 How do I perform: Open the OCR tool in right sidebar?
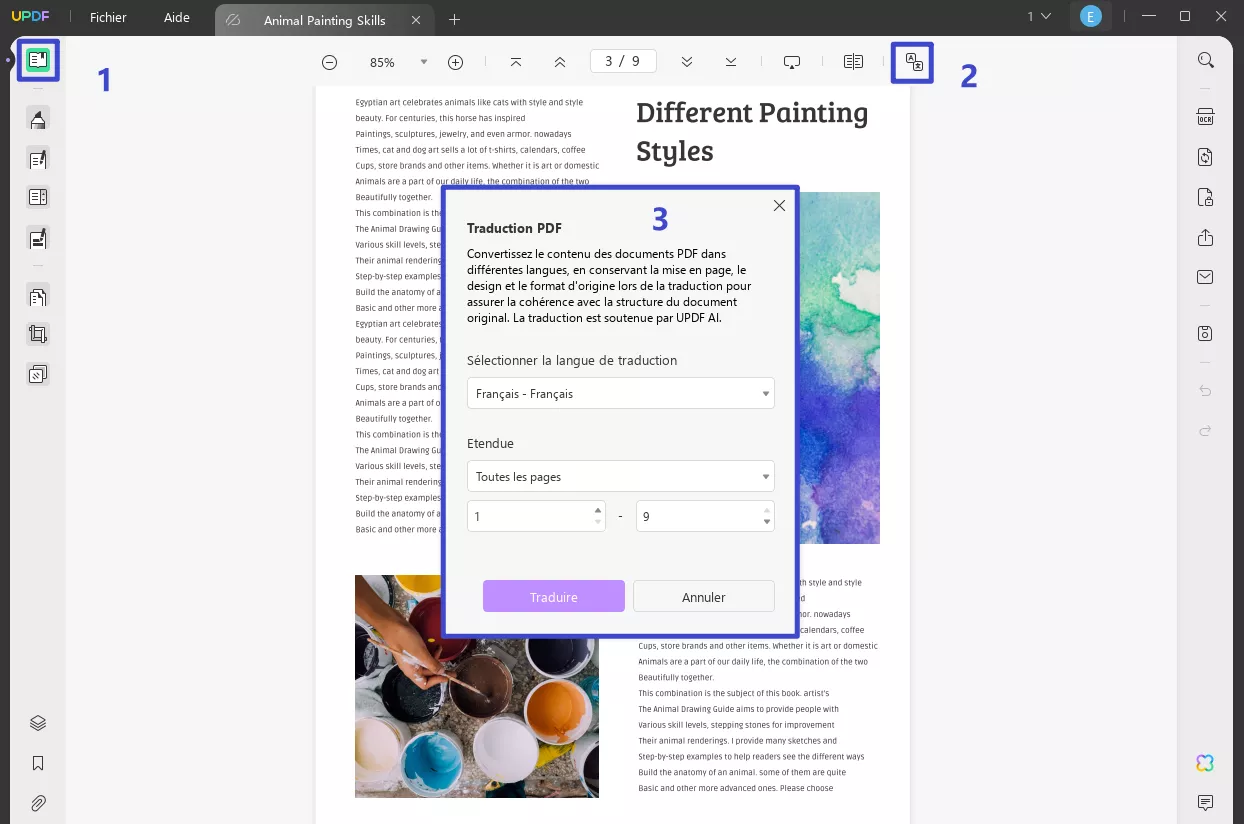(x=1205, y=117)
